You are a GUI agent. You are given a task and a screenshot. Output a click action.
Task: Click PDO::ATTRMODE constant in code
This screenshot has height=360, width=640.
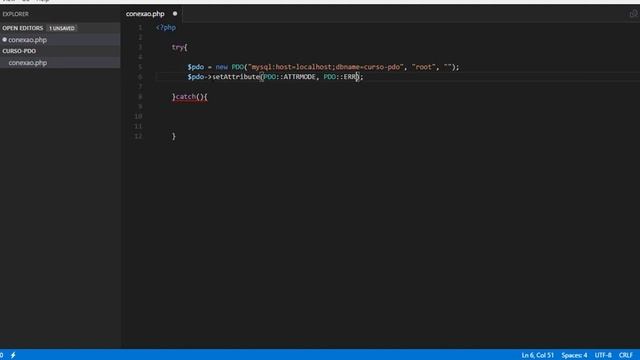click(290, 77)
